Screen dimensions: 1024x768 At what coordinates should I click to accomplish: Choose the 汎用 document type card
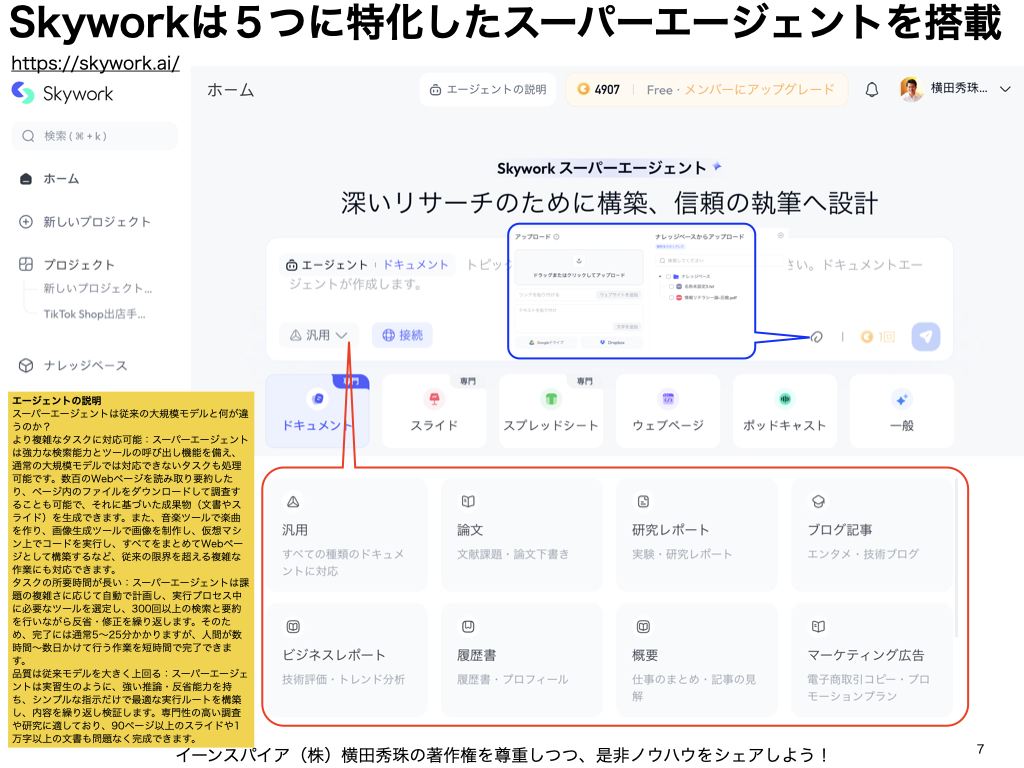tap(347, 535)
